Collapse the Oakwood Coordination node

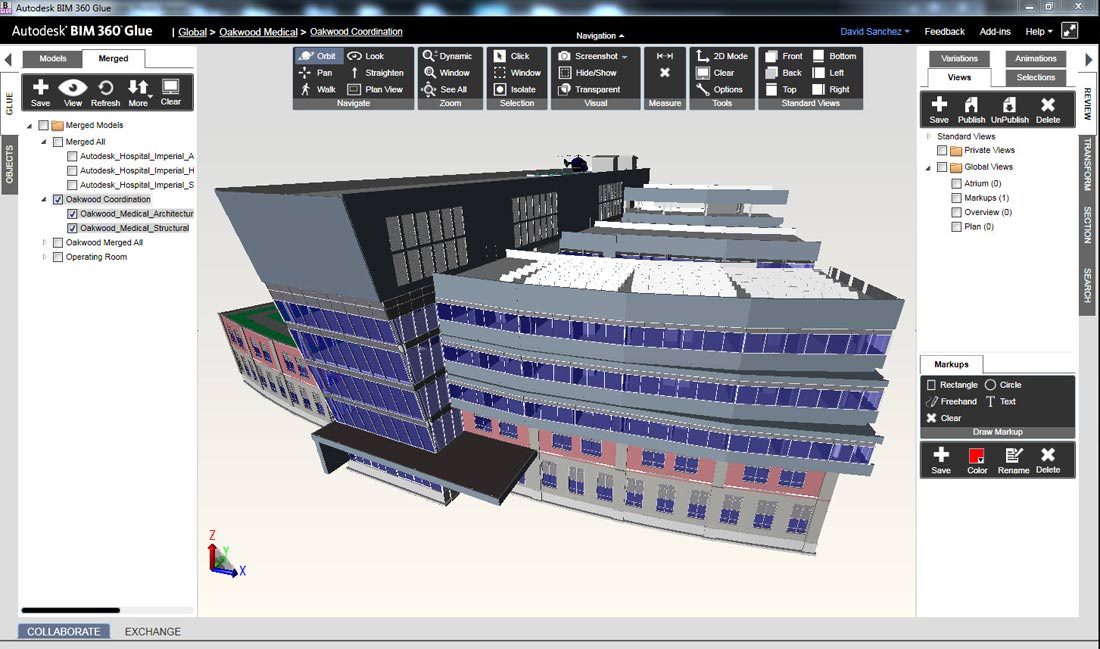[x=44, y=199]
